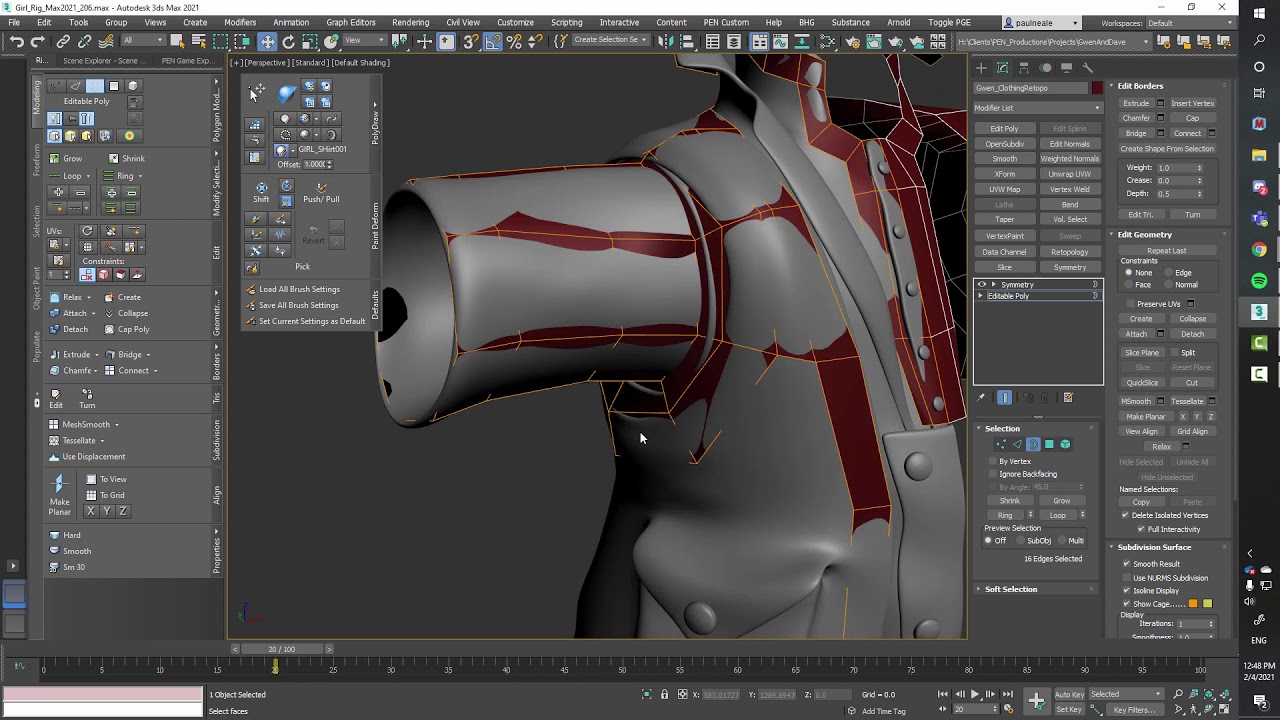Click Go to Start playback button

942,694
